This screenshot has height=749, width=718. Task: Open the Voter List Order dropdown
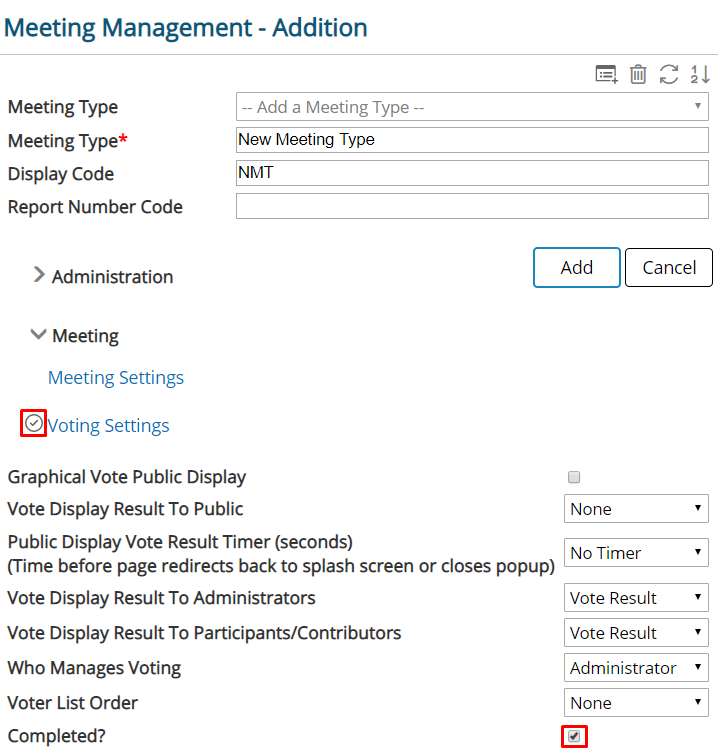click(x=636, y=703)
